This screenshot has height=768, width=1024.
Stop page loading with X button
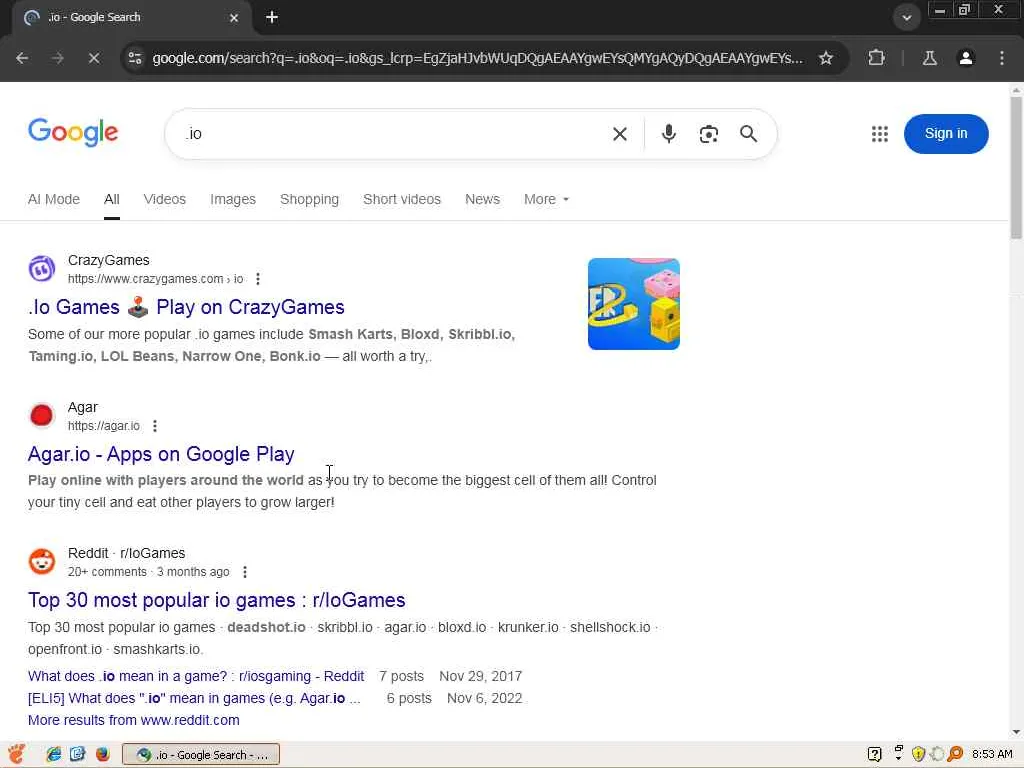coord(94,58)
